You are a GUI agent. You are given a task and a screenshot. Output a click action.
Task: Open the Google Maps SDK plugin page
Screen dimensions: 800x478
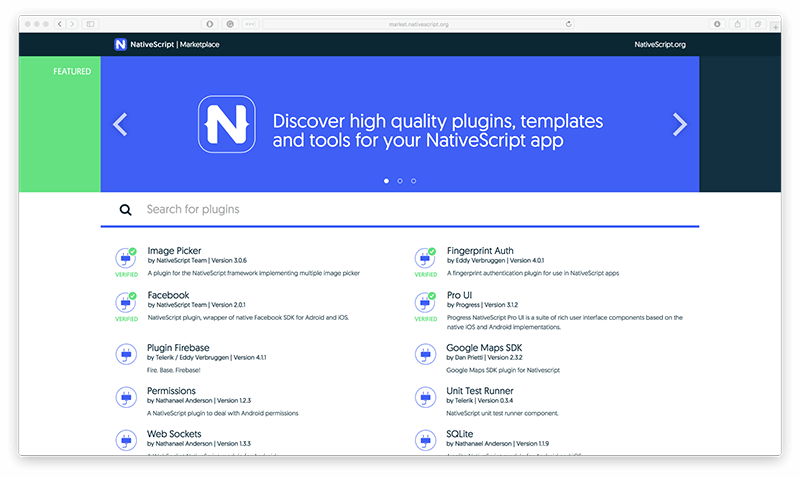click(x=484, y=347)
